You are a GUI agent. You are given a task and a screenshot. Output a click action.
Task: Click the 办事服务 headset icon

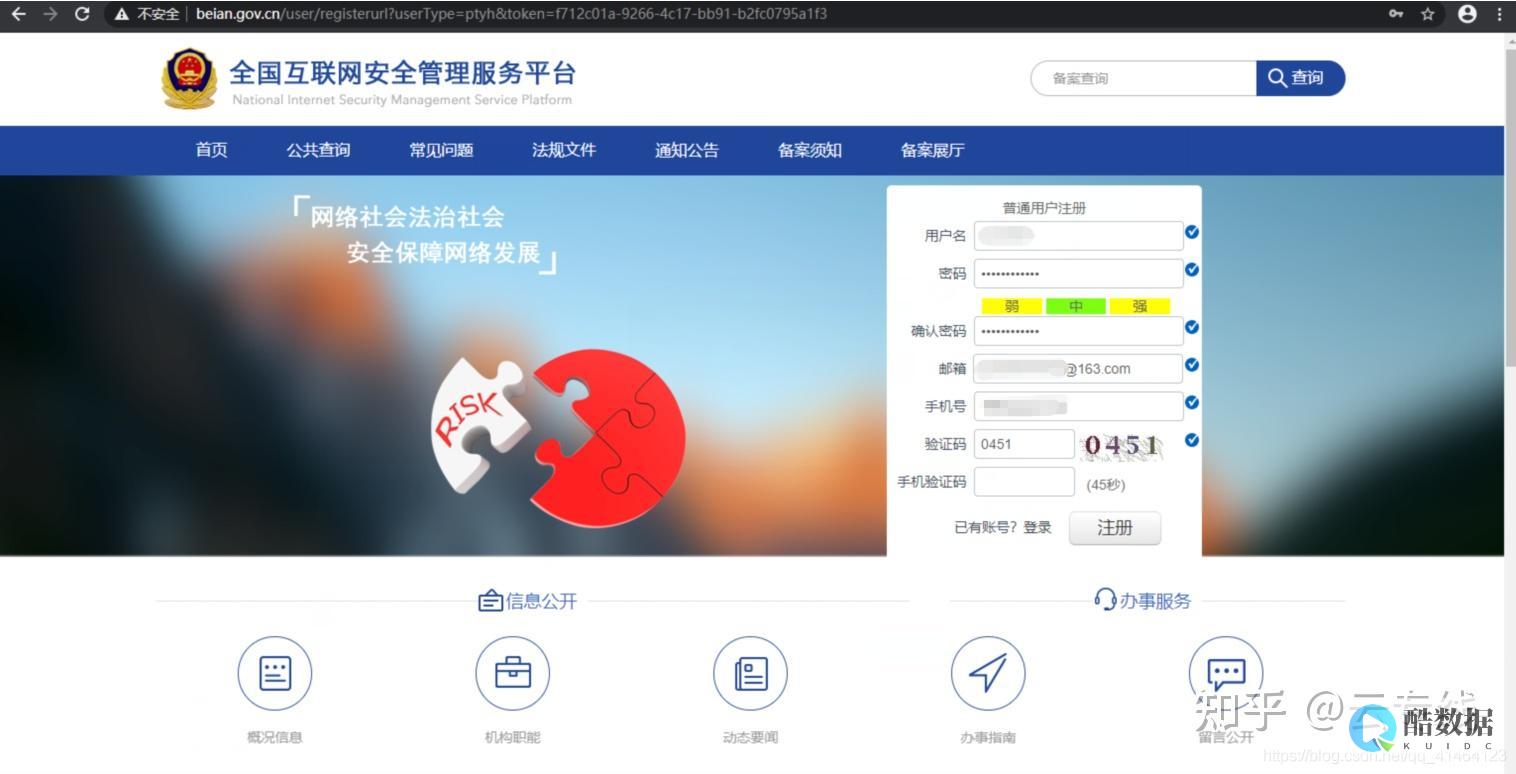[1105, 600]
